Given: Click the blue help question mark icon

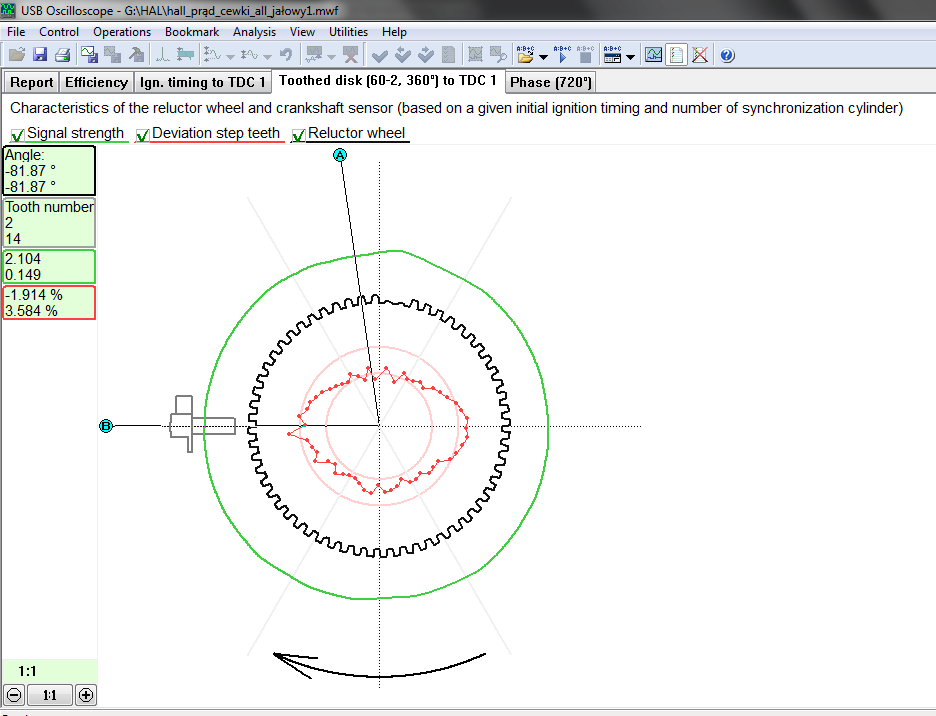Looking at the screenshot, I should (727, 55).
